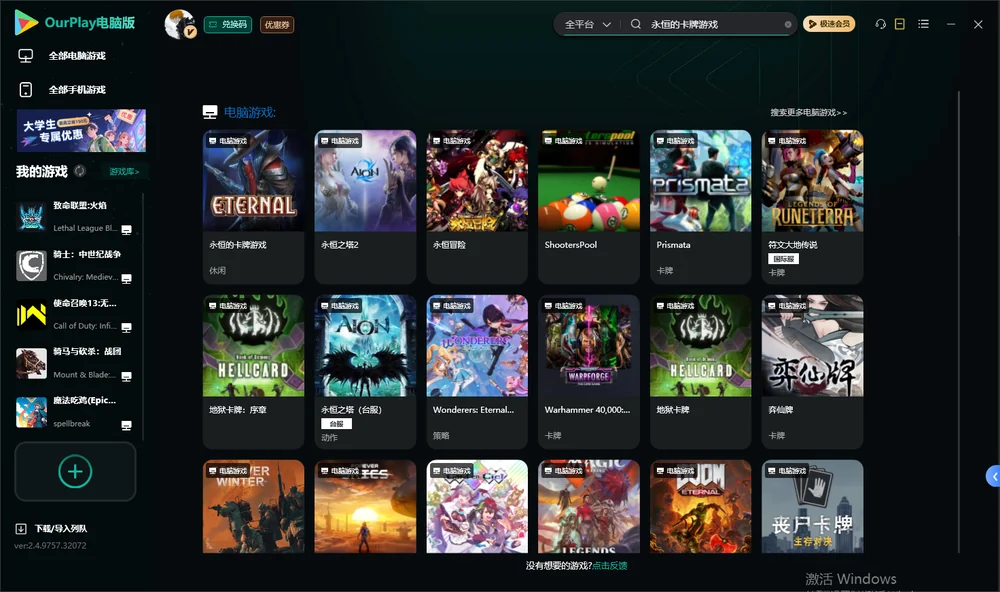Image resolution: width=1000 pixels, height=592 pixels.
Task: Click the 兑换码 redeem code button
Action: pos(228,24)
